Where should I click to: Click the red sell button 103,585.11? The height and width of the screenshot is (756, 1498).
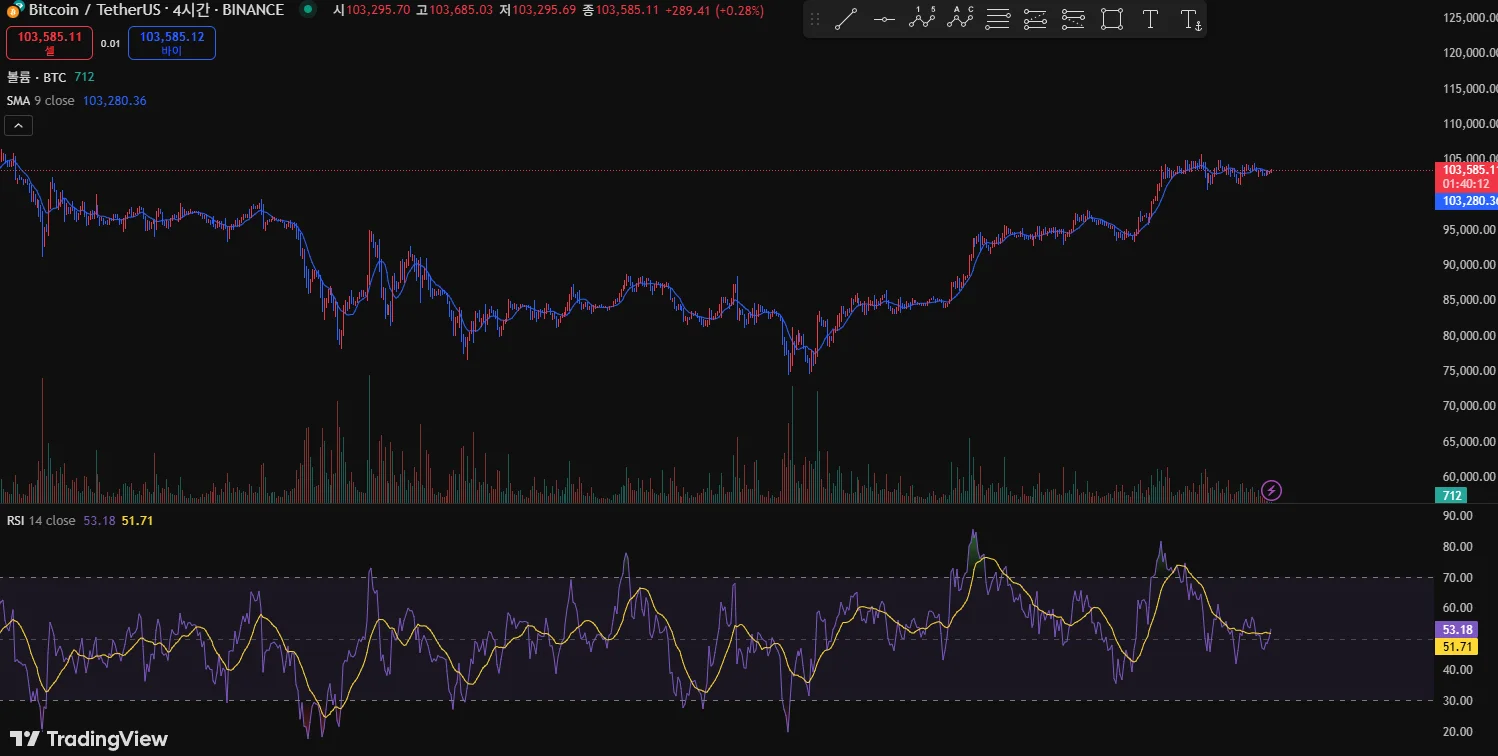click(x=50, y=43)
